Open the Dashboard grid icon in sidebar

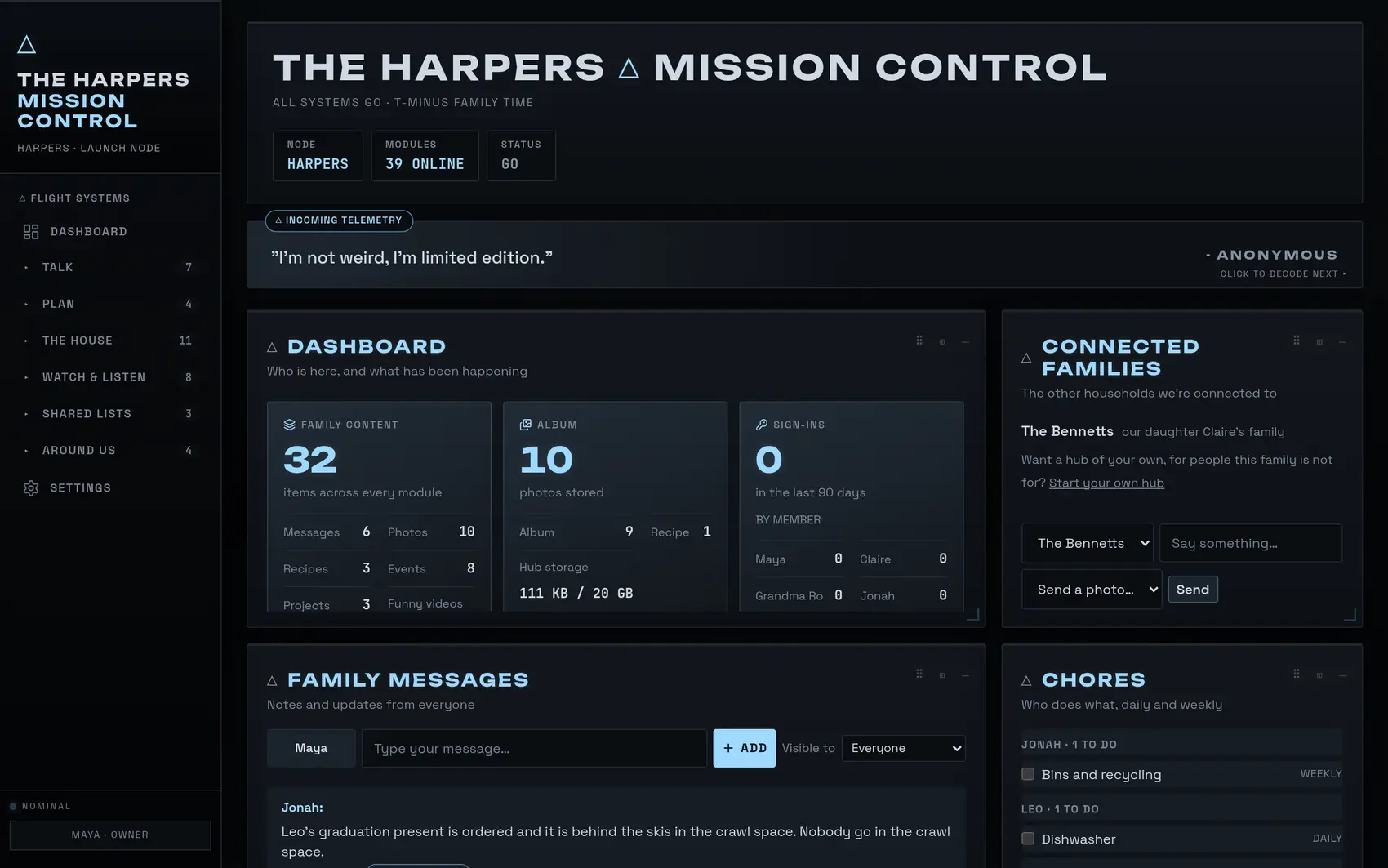coord(31,232)
